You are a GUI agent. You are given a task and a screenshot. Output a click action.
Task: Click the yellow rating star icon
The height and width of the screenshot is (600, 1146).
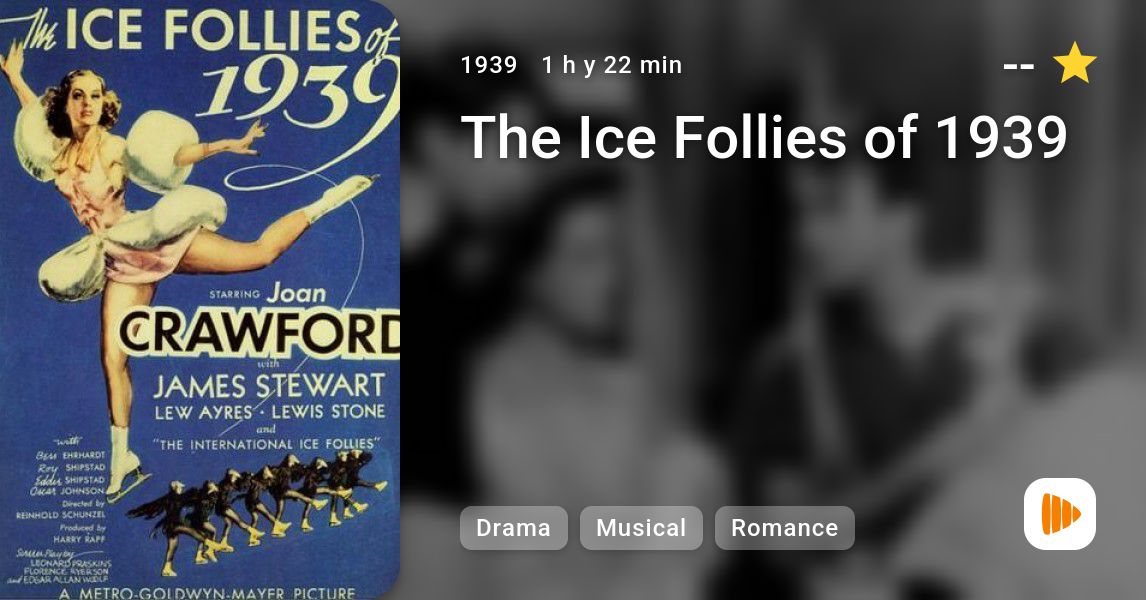pyautogui.click(x=1074, y=64)
